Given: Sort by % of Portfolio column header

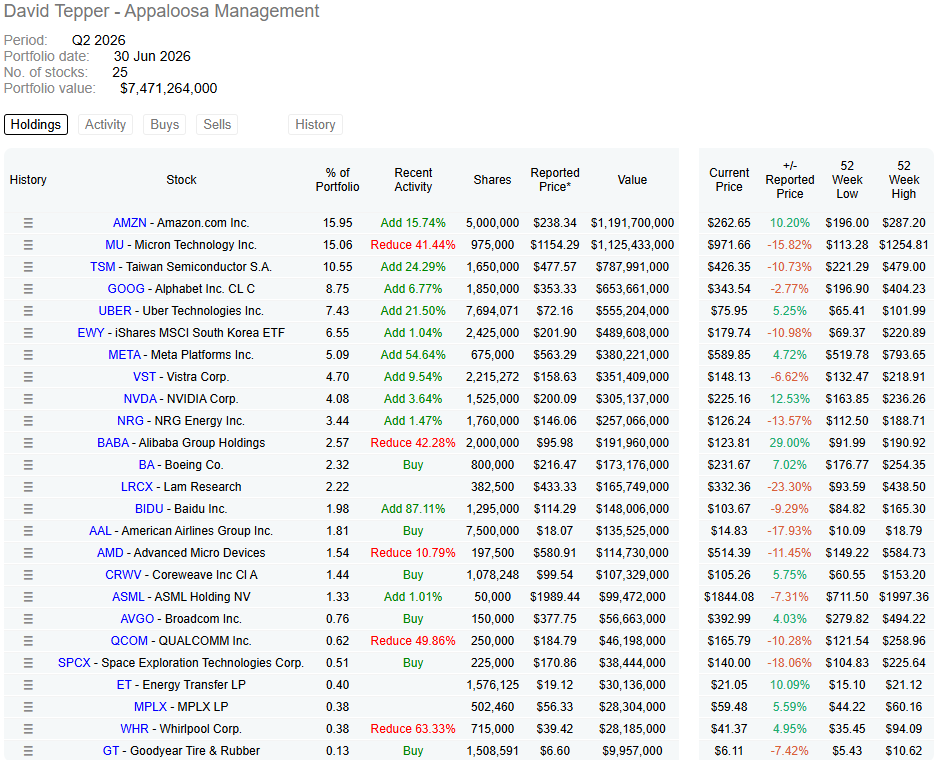Looking at the screenshot, I should [x=338, y=180].
